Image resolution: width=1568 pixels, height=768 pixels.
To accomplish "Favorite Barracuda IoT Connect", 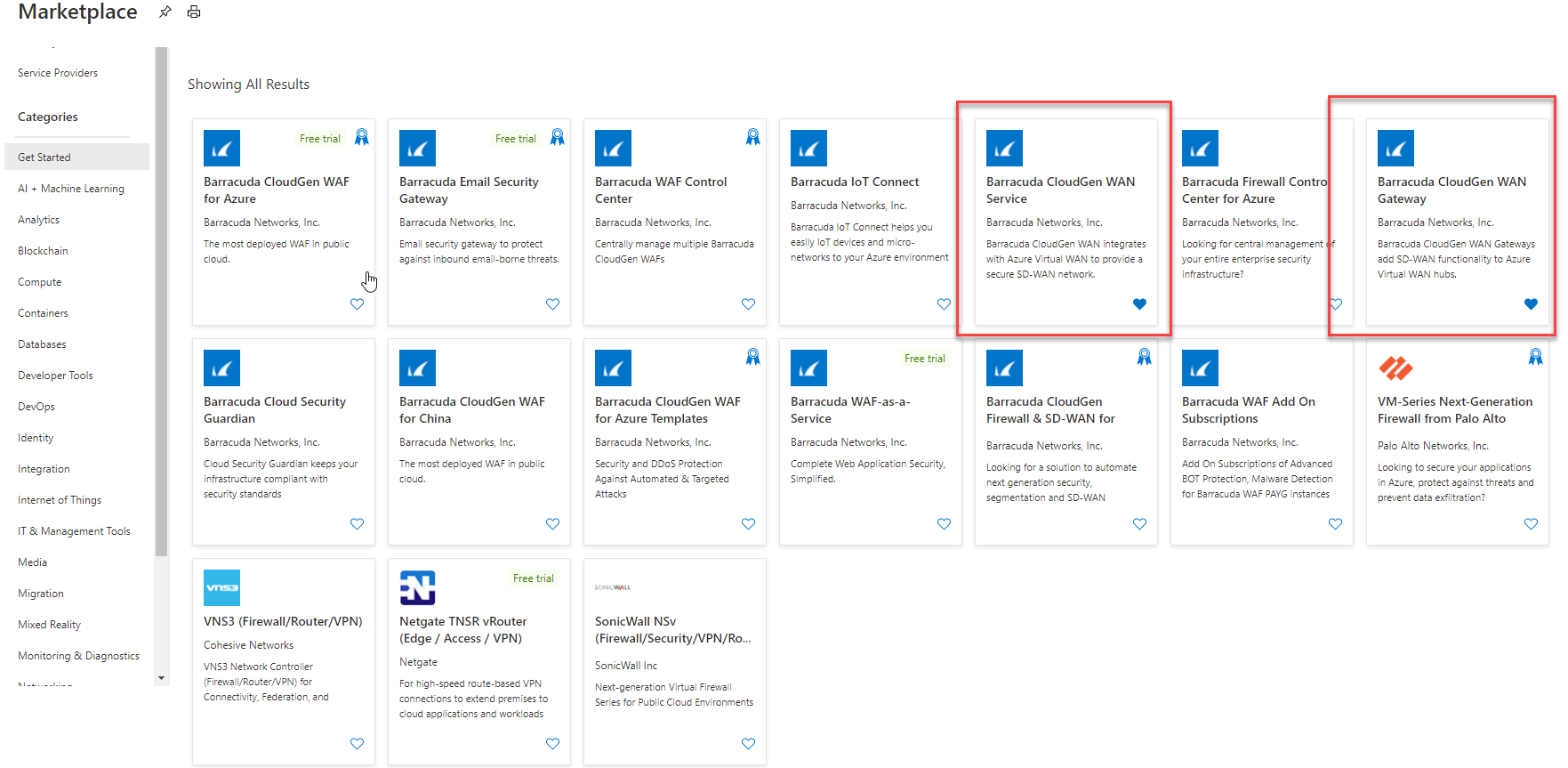I will click(944, 304).
